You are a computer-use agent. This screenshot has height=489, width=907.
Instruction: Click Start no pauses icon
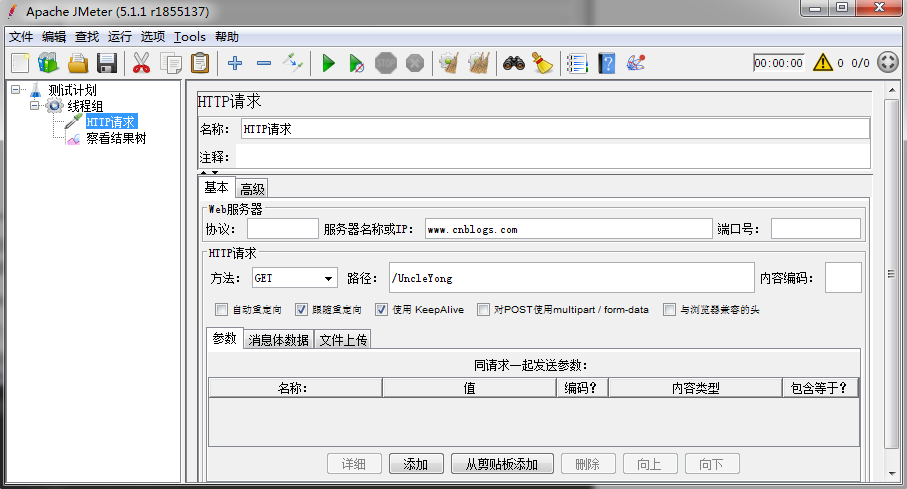[x=357, y=63]
